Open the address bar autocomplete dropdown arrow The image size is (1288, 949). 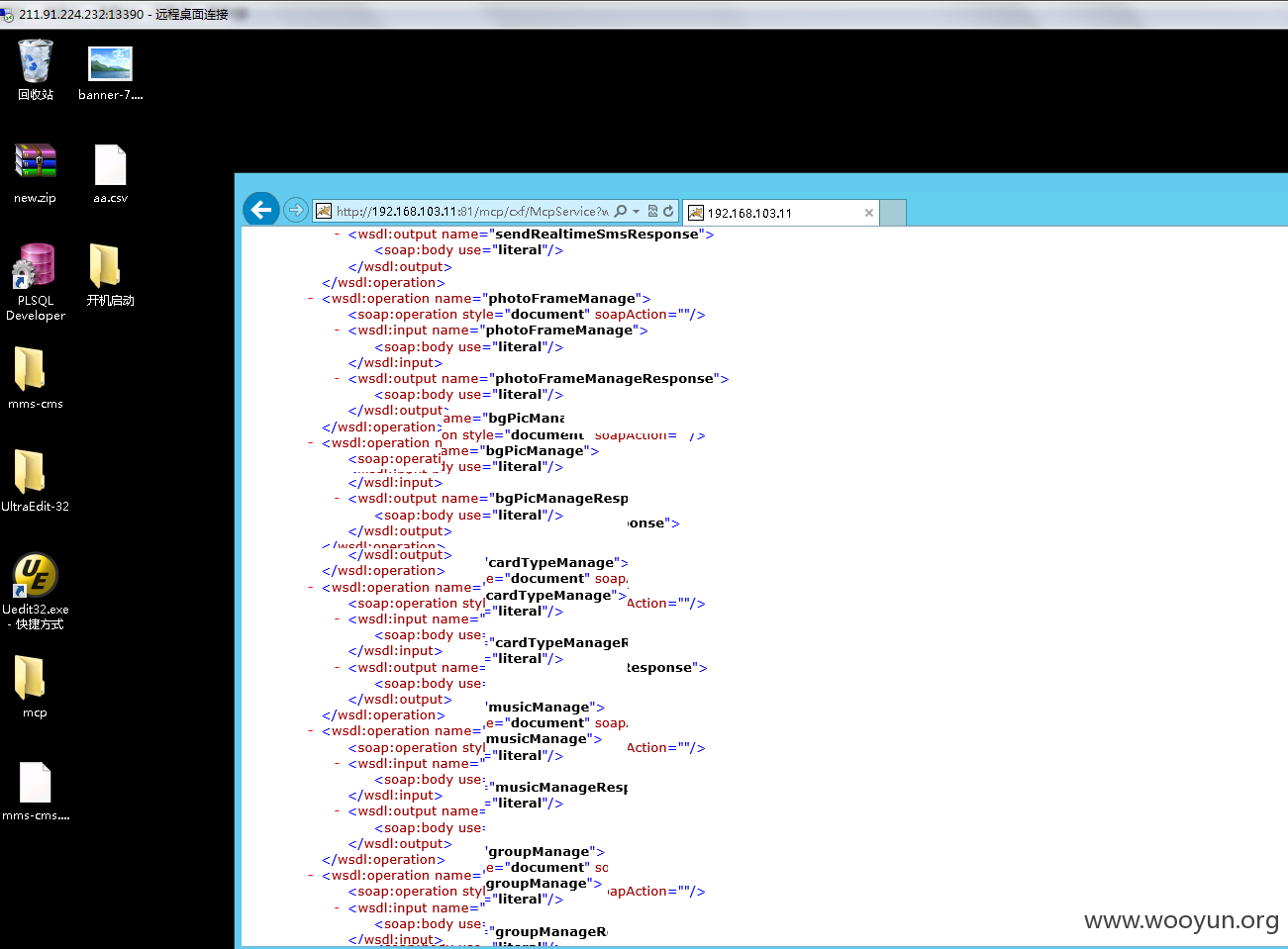(x=636, y=211)
